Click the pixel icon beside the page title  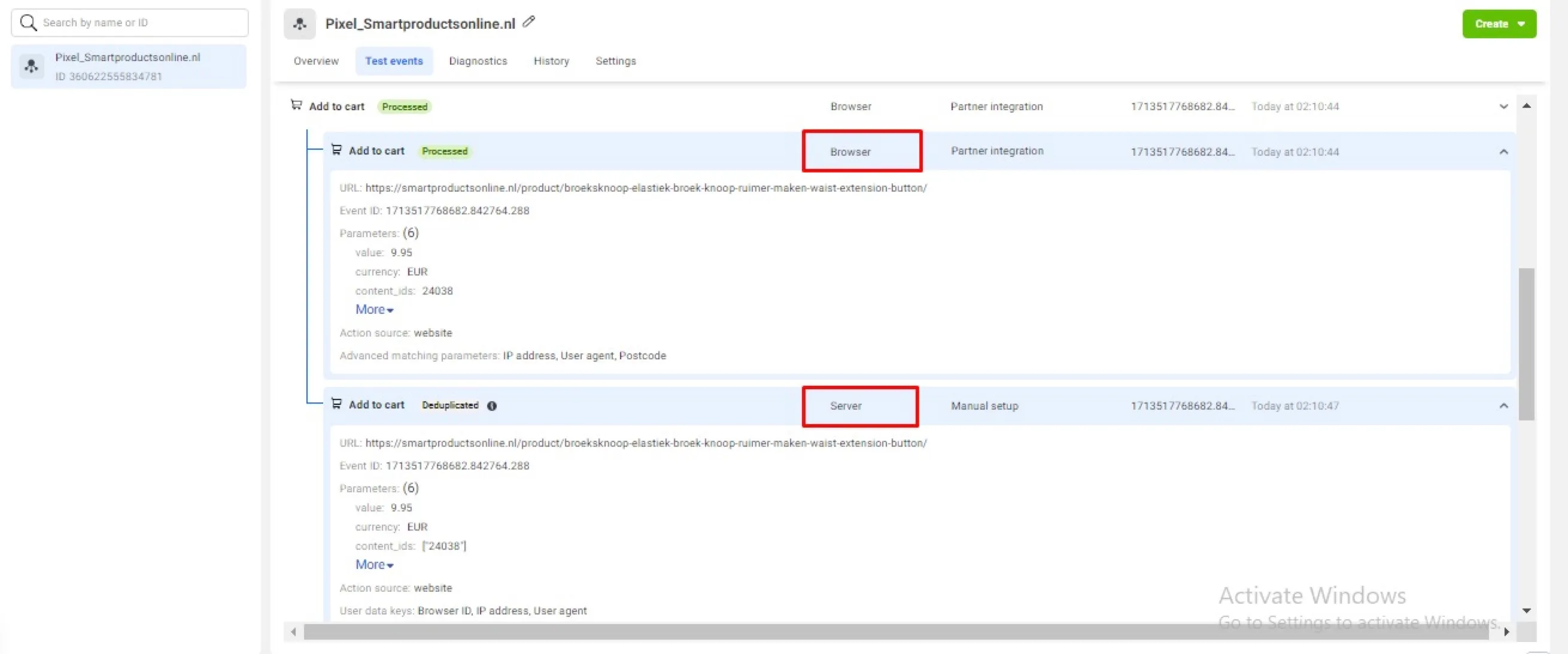coord(299,24)
